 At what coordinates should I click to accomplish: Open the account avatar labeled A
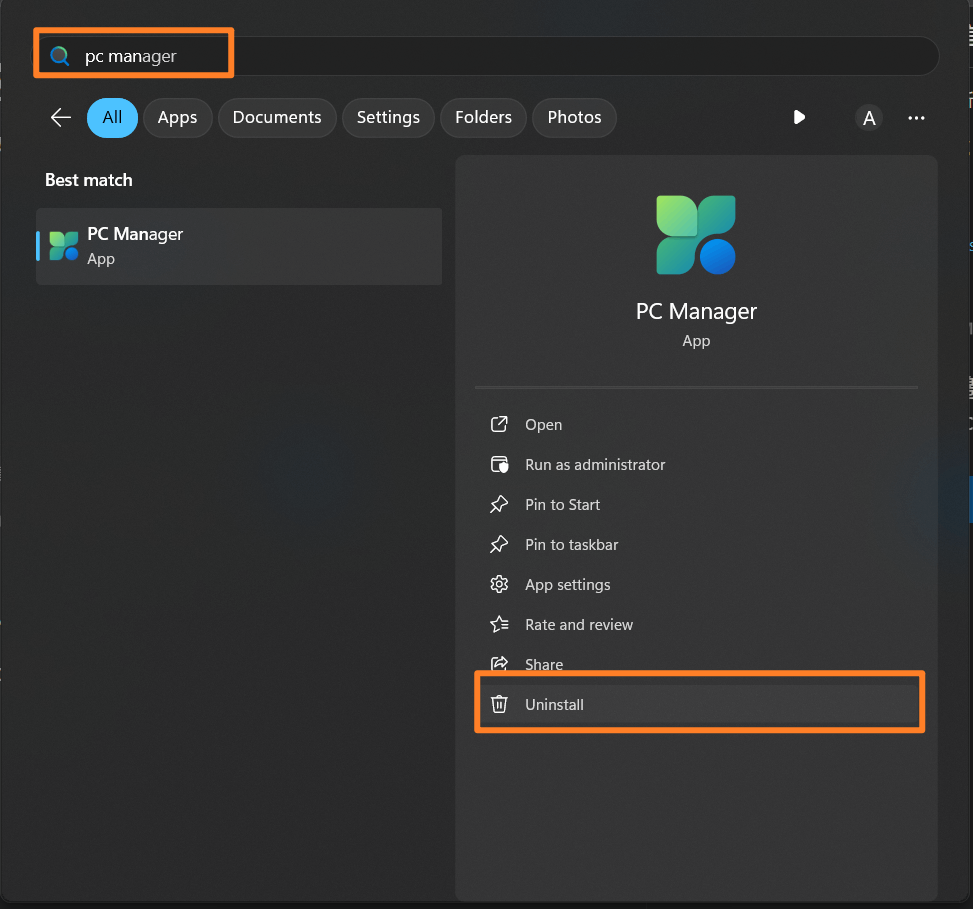pyautogui.click(x=869, y=118)
